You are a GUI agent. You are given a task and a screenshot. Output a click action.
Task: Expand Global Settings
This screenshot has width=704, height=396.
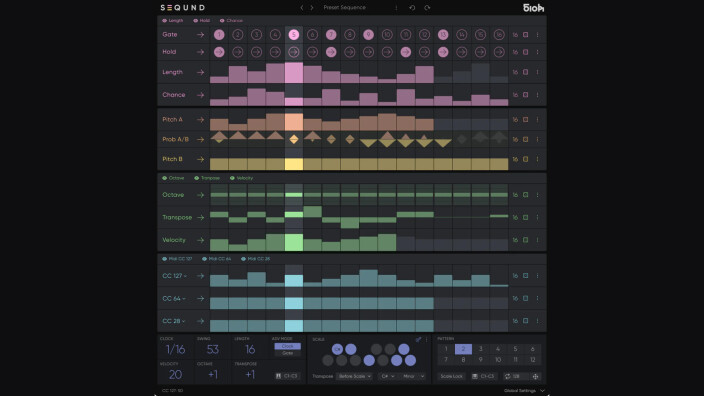524,391
